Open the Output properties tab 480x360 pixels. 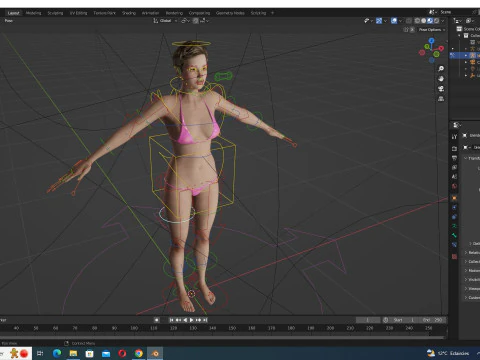[x=454, y=158]
